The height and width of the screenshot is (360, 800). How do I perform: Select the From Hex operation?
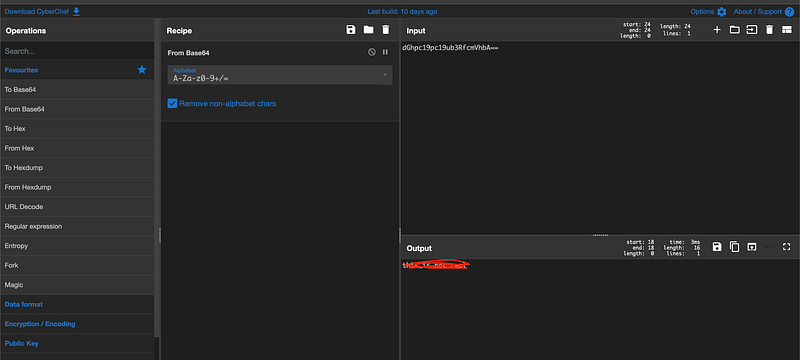(x=77, y=148)
